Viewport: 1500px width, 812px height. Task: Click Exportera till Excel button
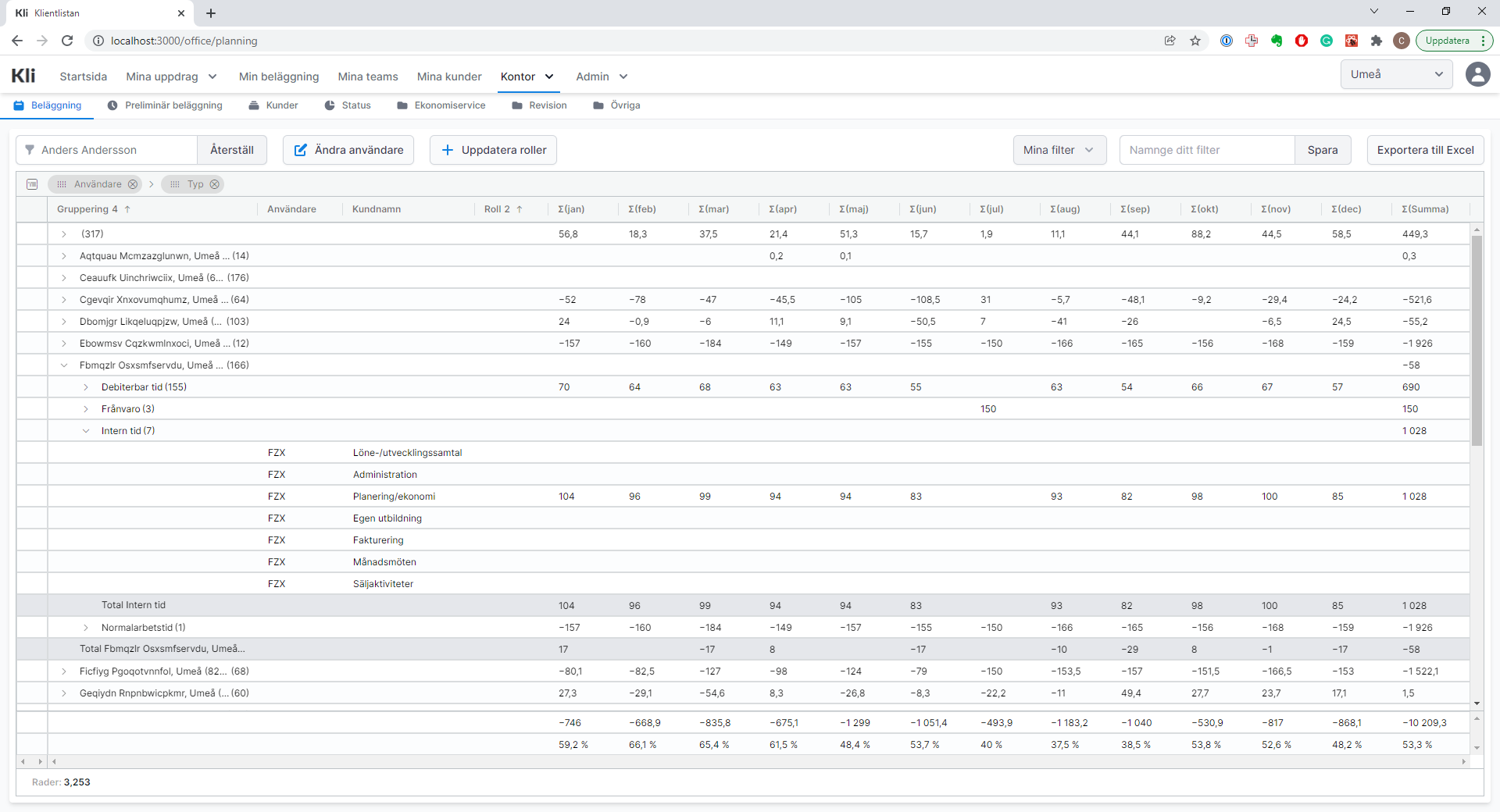pyautogui.click(x=1425, y=150)
